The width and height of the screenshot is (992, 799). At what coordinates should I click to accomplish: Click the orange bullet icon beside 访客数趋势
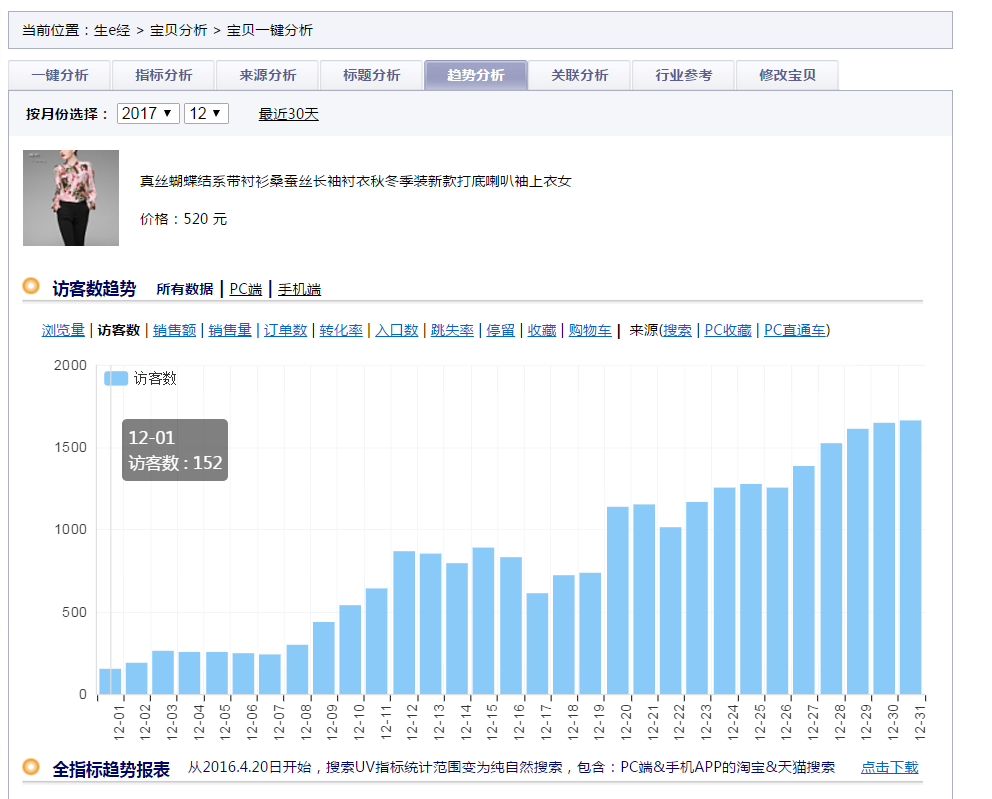pos(31,287)
